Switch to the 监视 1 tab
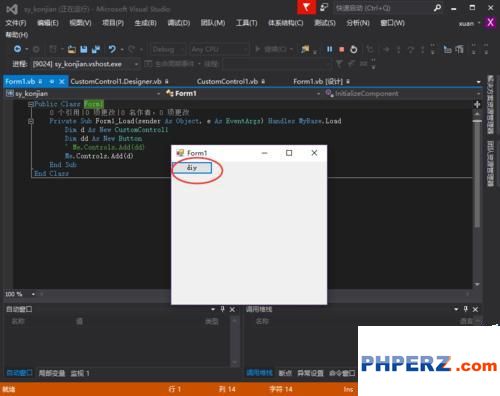 point(80,373)
